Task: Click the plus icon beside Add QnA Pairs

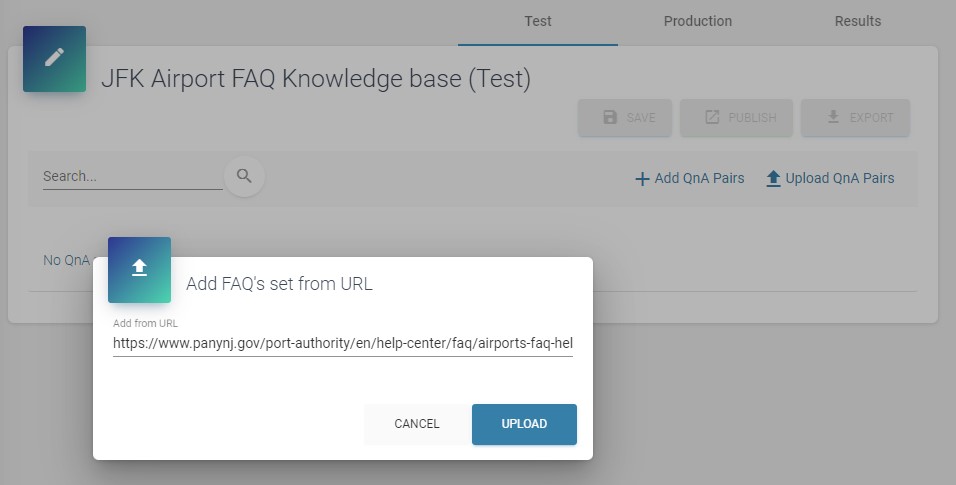Action: coord(642,179)
